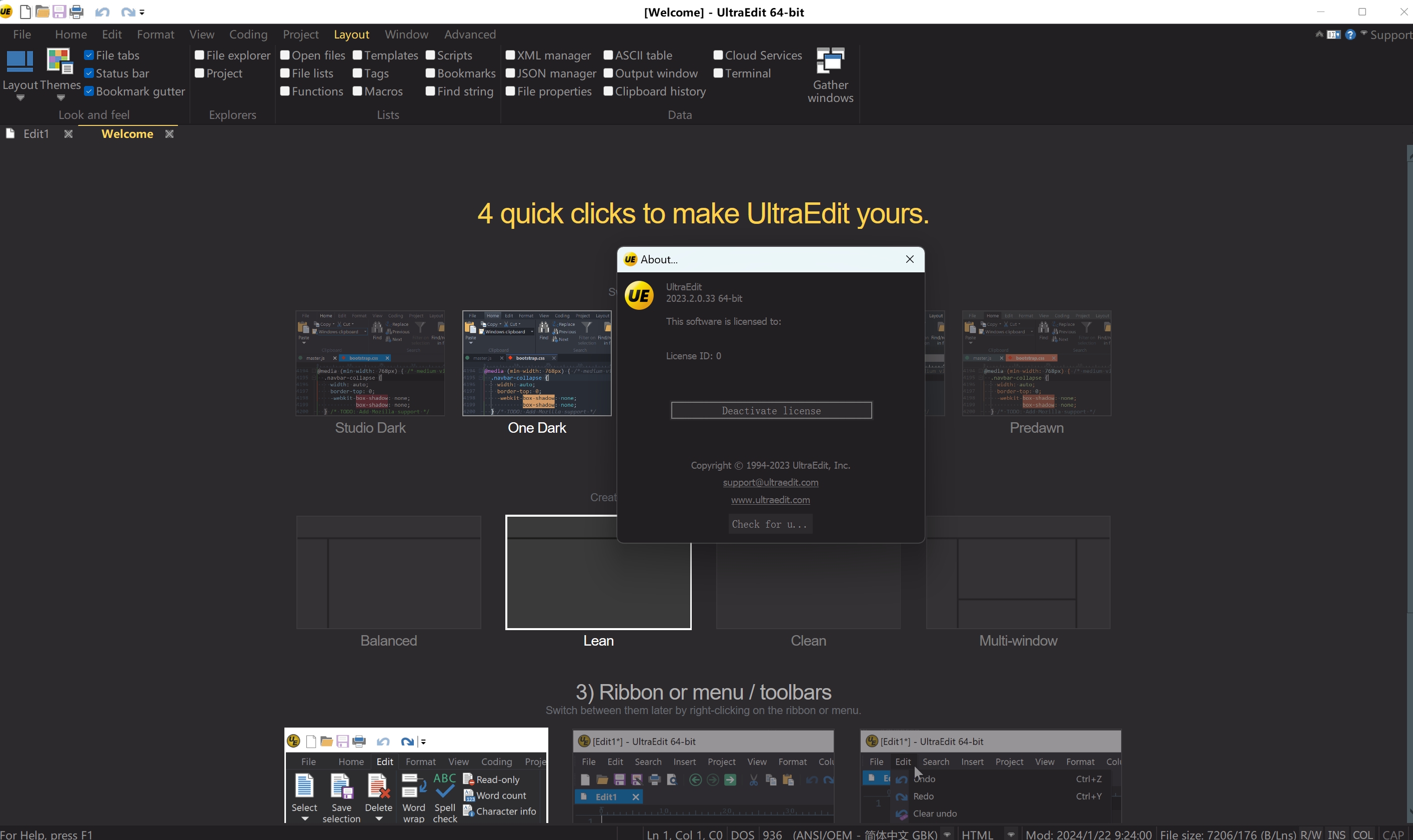Close the Welcome tab

[169, 134]
